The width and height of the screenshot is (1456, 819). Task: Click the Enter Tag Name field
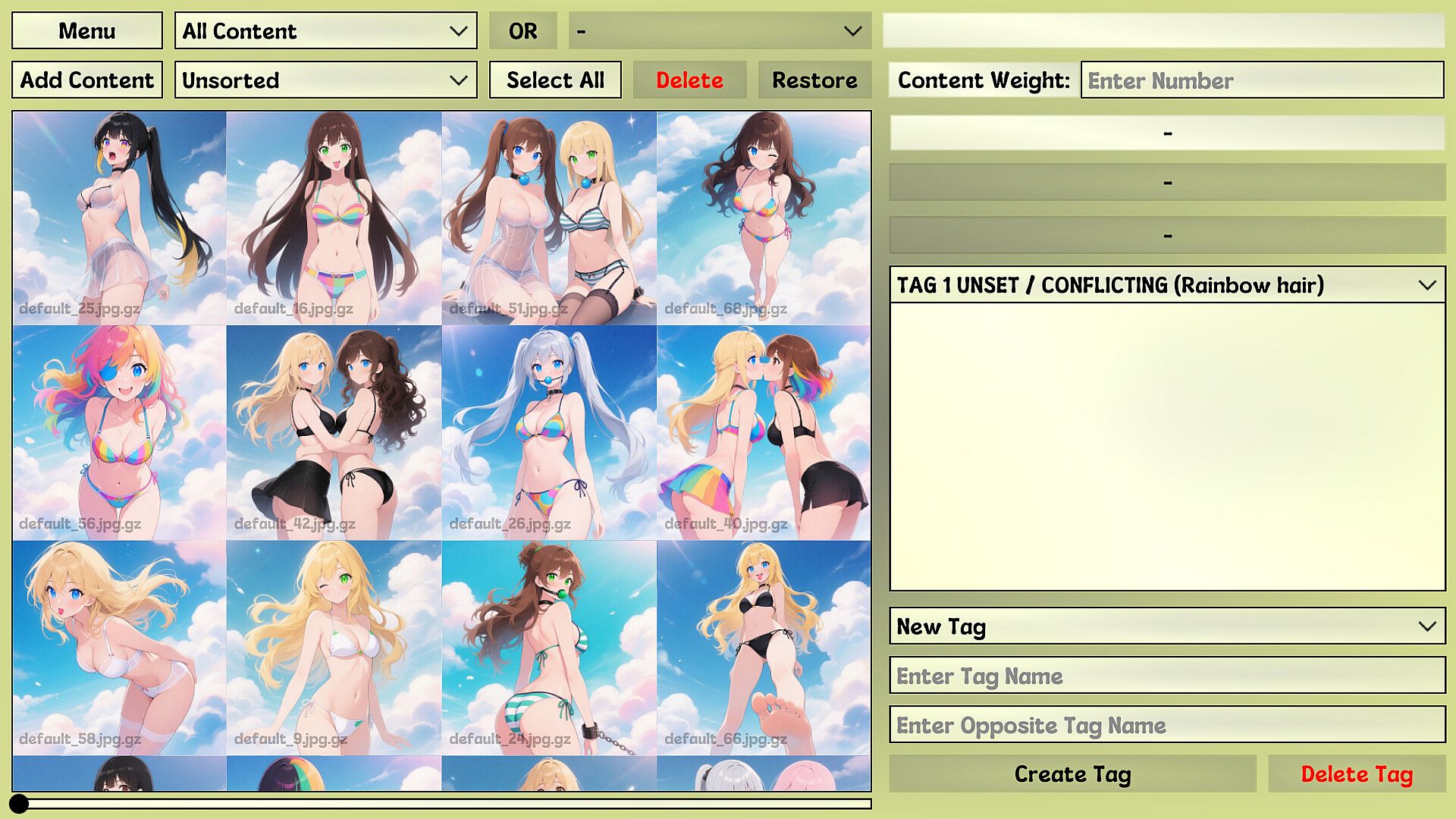point(1167,676)
